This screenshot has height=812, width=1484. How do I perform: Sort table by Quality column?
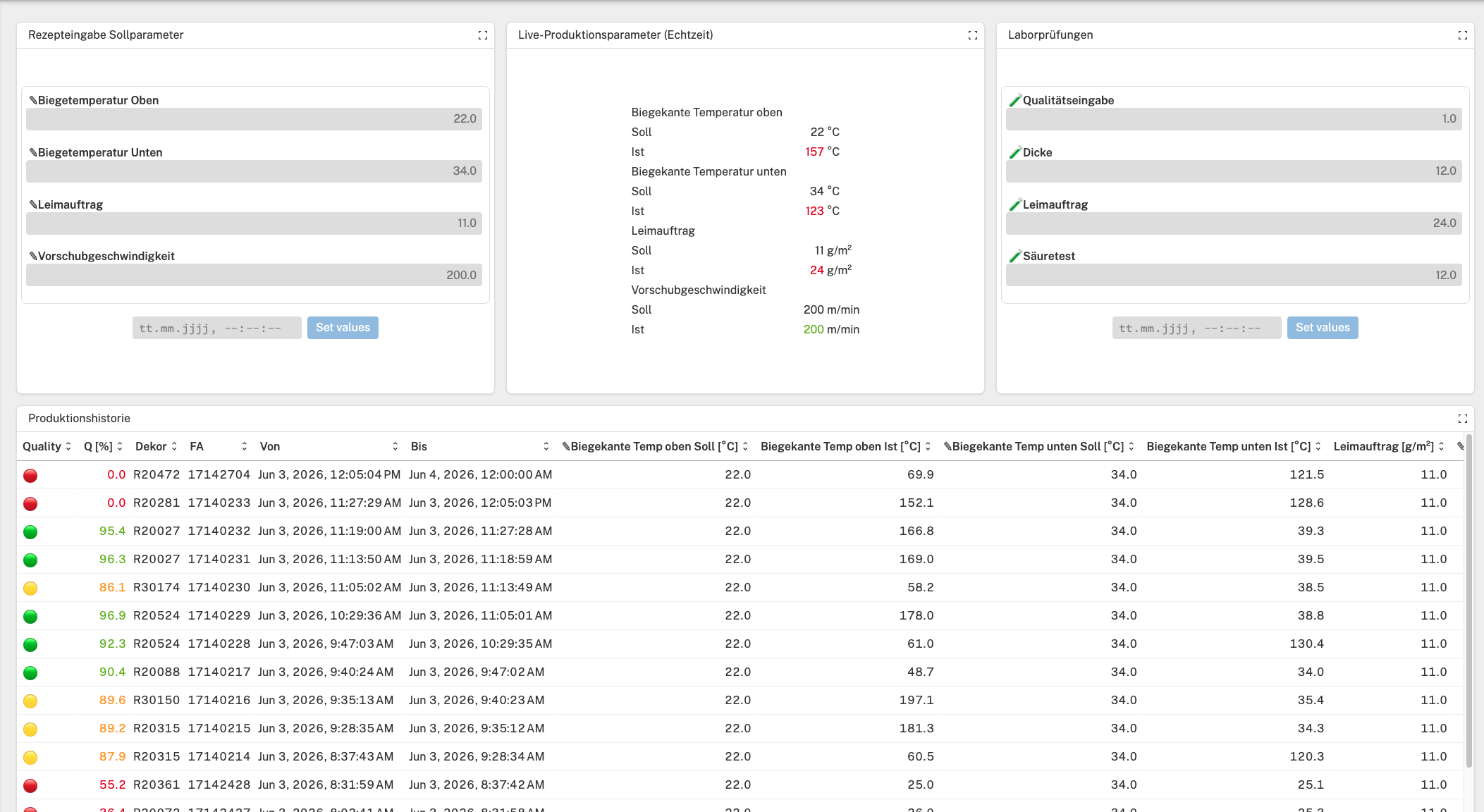[x=68, y=447]
